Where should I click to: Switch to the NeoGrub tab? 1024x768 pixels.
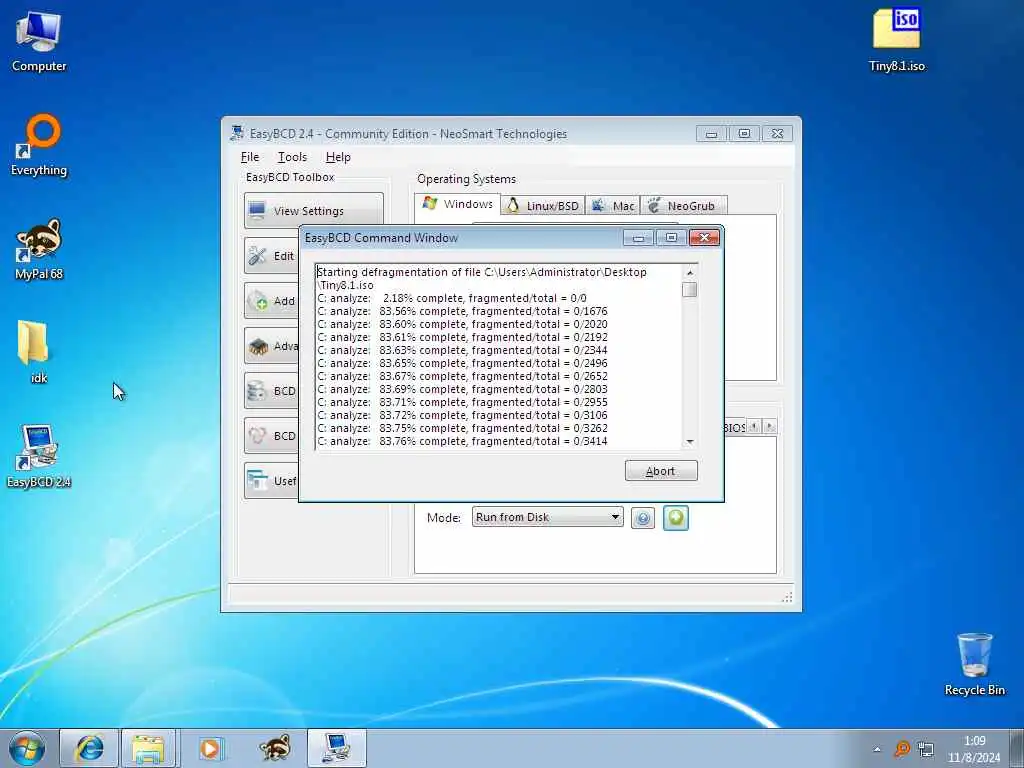[x=684, y=206]
